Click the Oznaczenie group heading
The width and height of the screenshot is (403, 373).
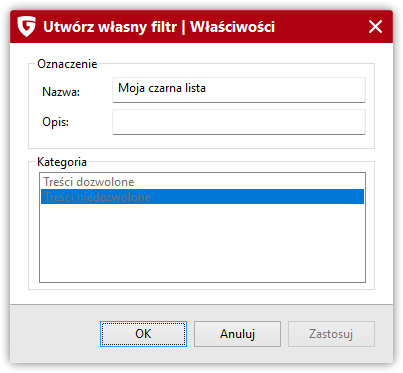point(67,64)
